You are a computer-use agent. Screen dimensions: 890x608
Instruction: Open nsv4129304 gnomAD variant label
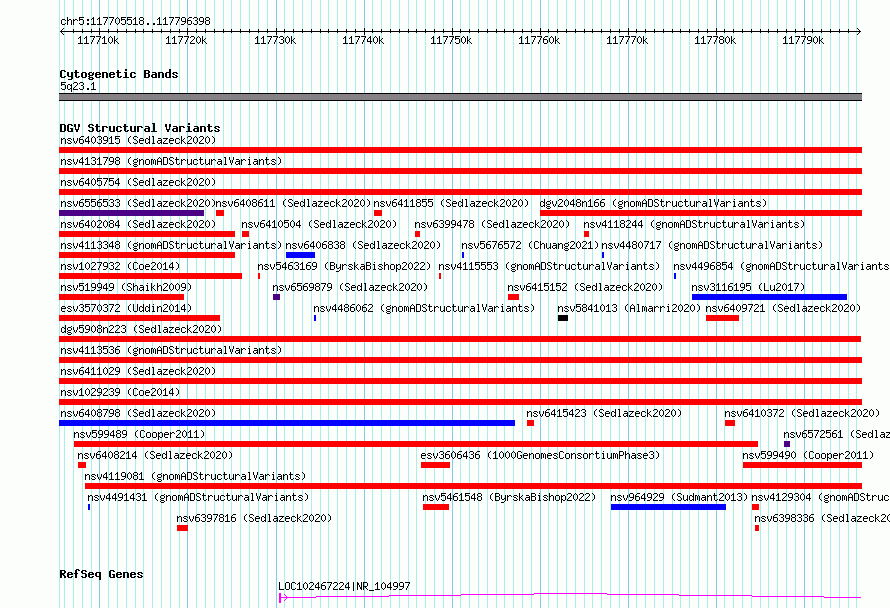(820, 497)
